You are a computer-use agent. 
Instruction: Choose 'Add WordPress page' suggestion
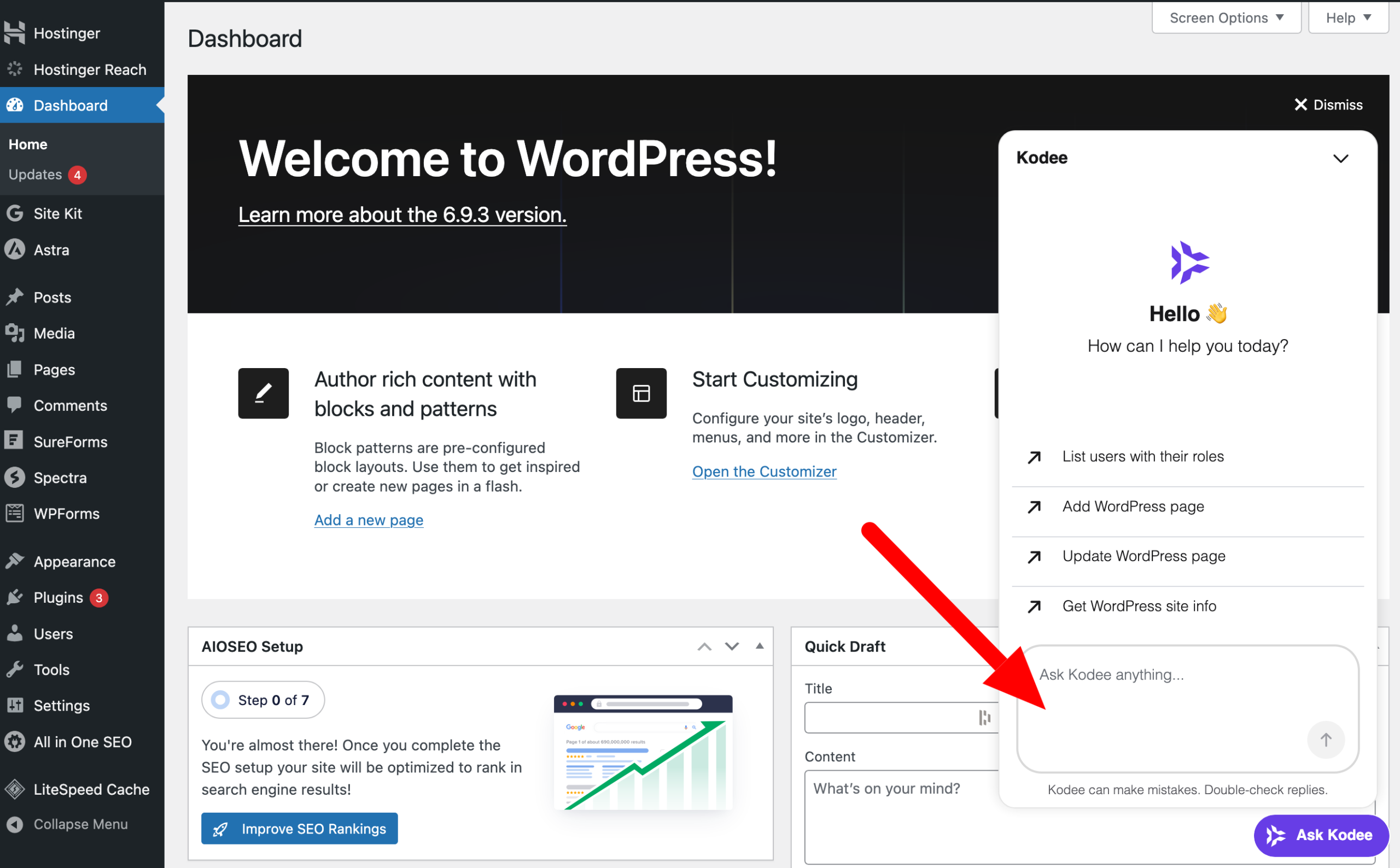coord(1187,506)
